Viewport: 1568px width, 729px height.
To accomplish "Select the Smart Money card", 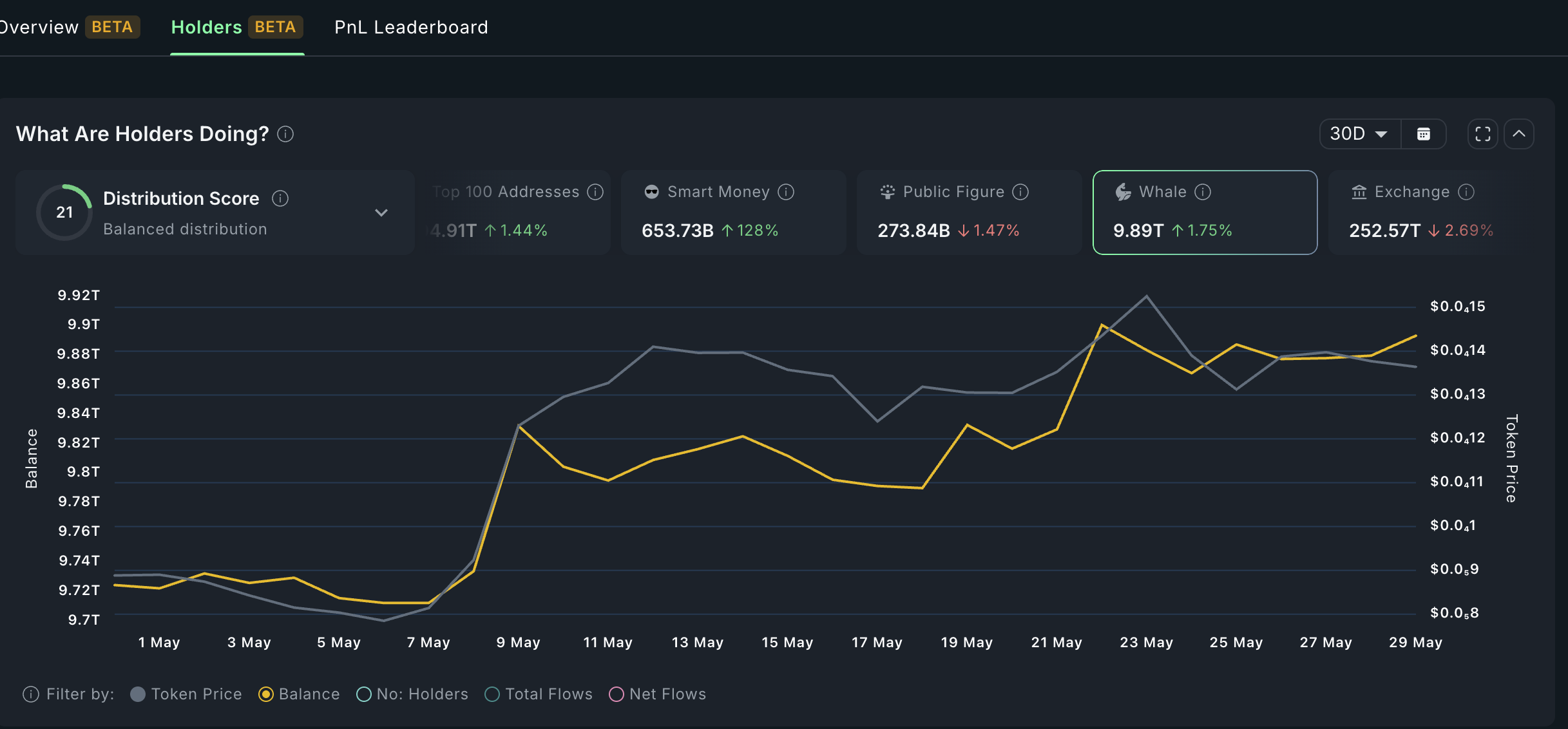I will [733, 213].
